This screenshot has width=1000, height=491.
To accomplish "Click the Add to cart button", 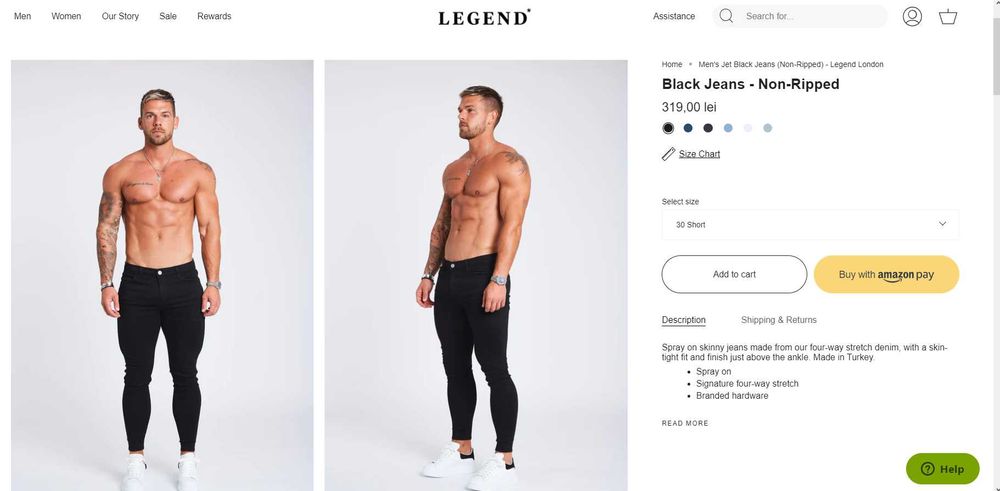I will tap(734, 274).
